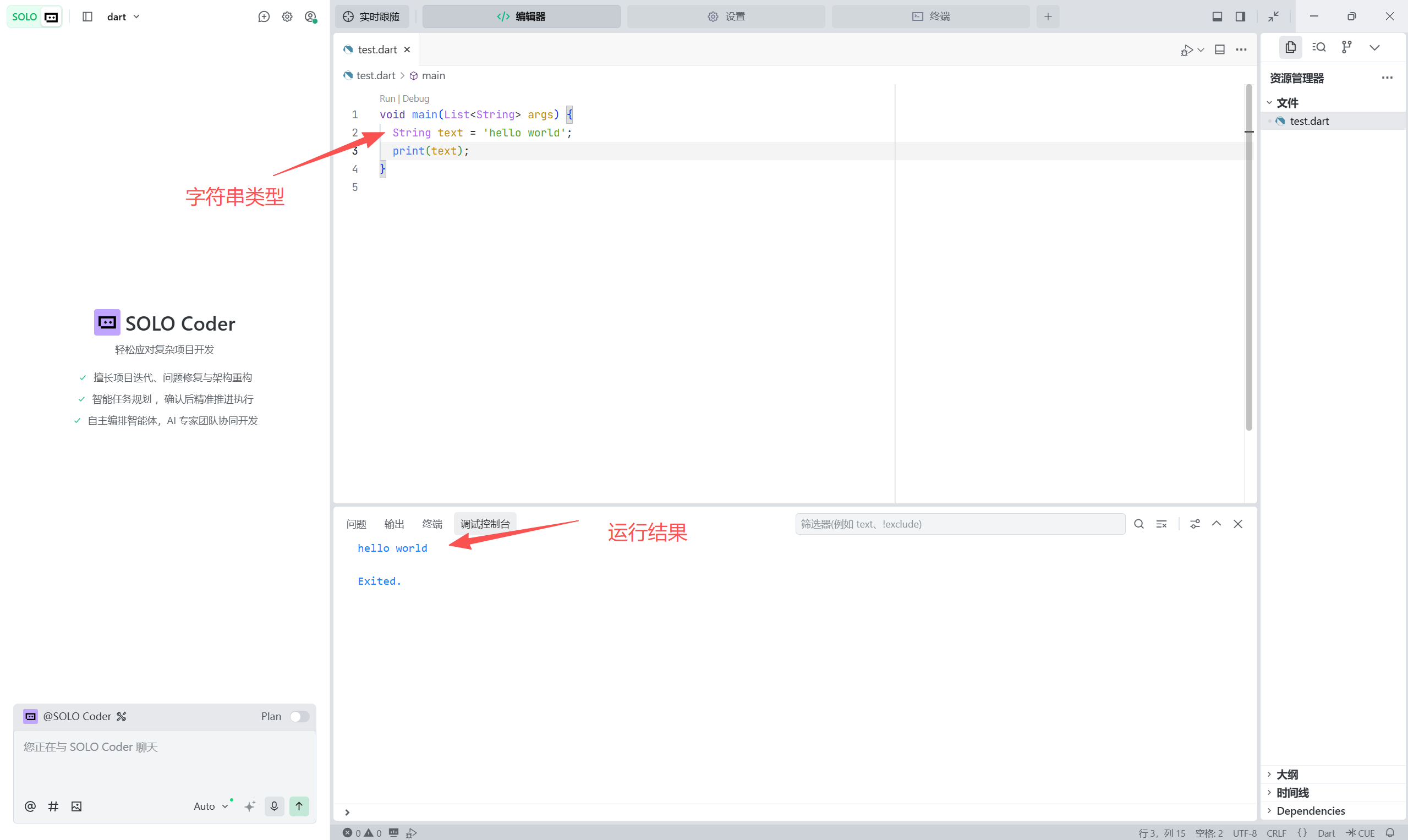
Task: Open the source control branch icon
Action: coord(1346,47)
